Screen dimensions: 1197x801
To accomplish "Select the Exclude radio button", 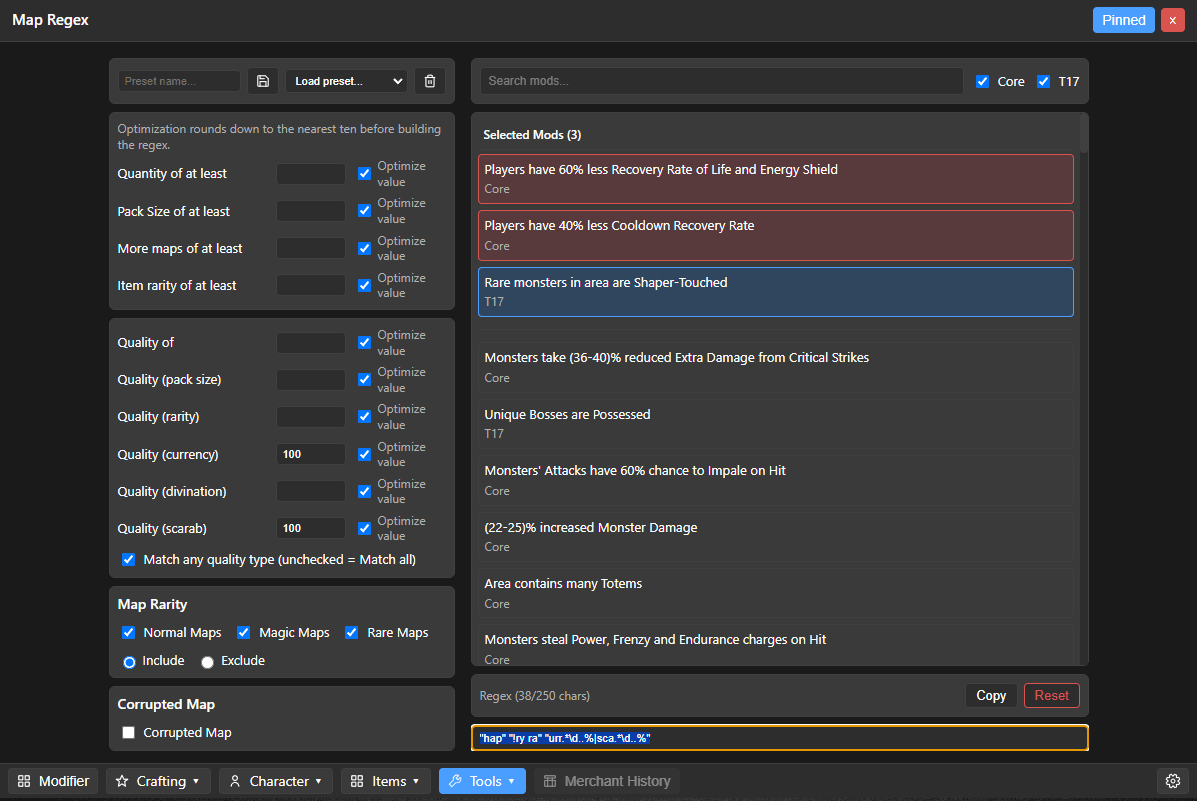I will 207,662.
